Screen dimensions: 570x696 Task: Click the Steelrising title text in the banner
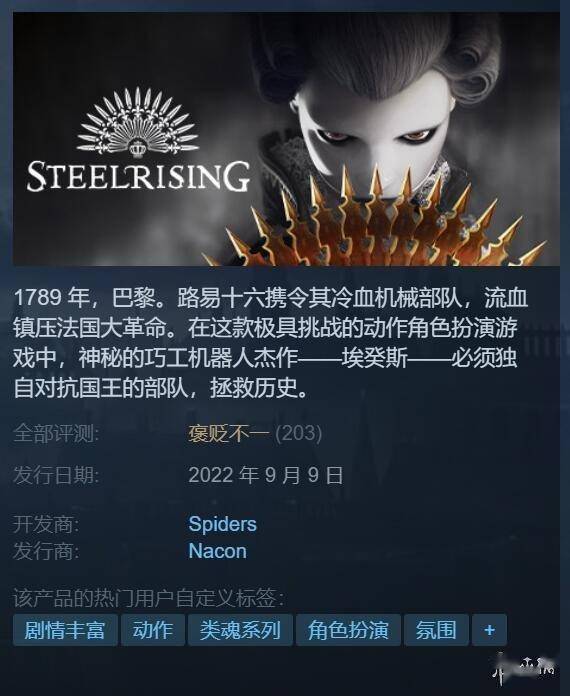click(x=139, y=176)
